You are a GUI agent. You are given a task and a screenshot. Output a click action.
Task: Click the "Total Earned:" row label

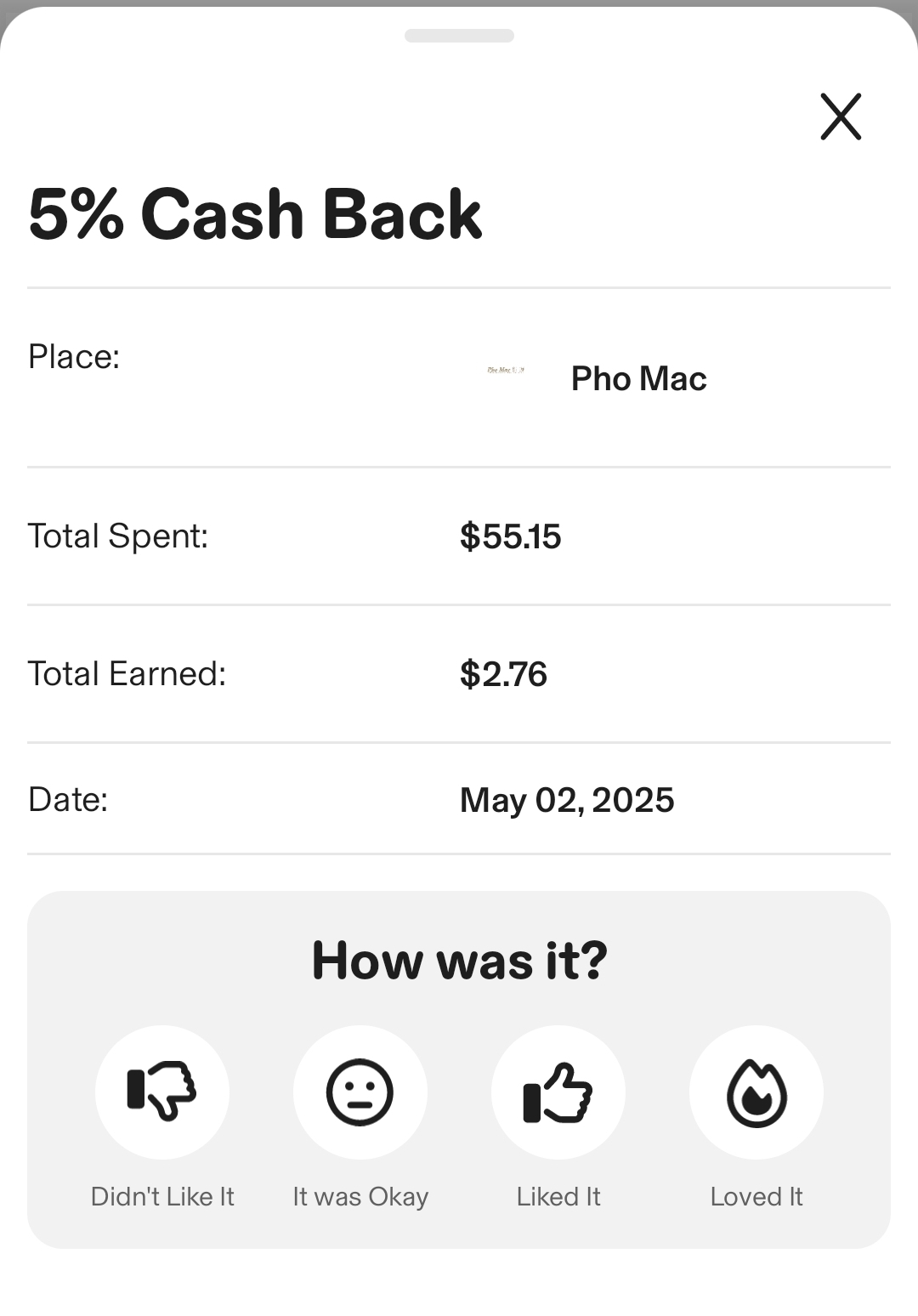127,674
